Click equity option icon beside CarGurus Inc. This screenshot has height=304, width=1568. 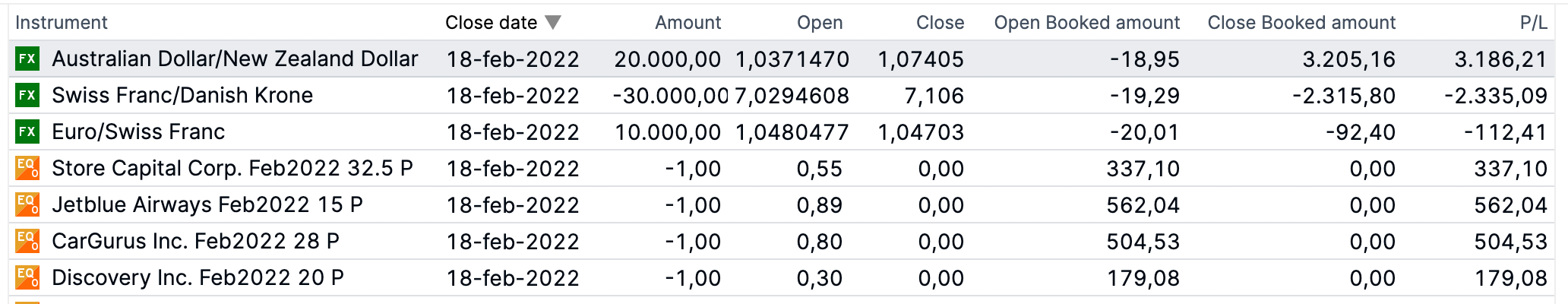point(27,241)
